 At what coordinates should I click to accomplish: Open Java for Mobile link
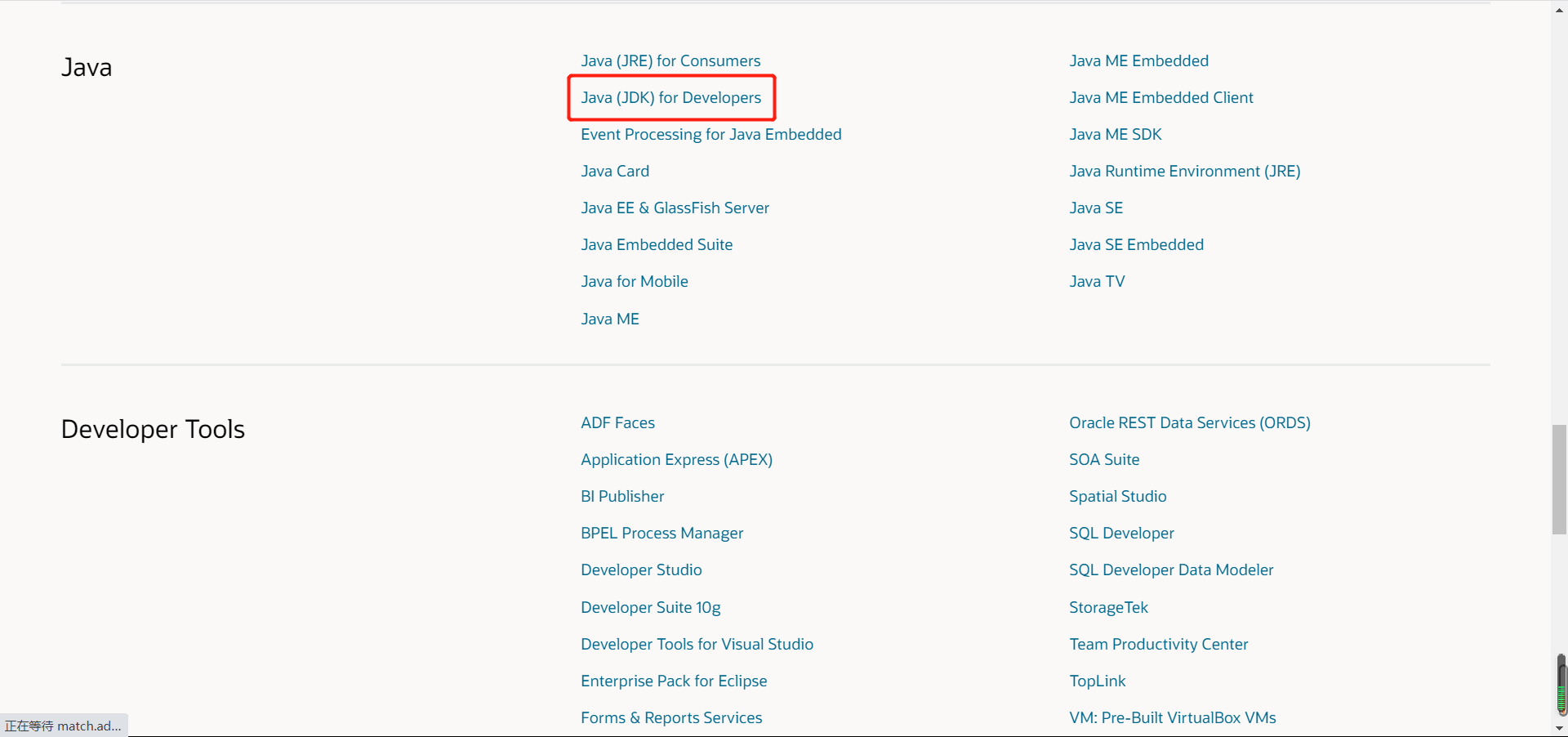[x=635, y=282]
